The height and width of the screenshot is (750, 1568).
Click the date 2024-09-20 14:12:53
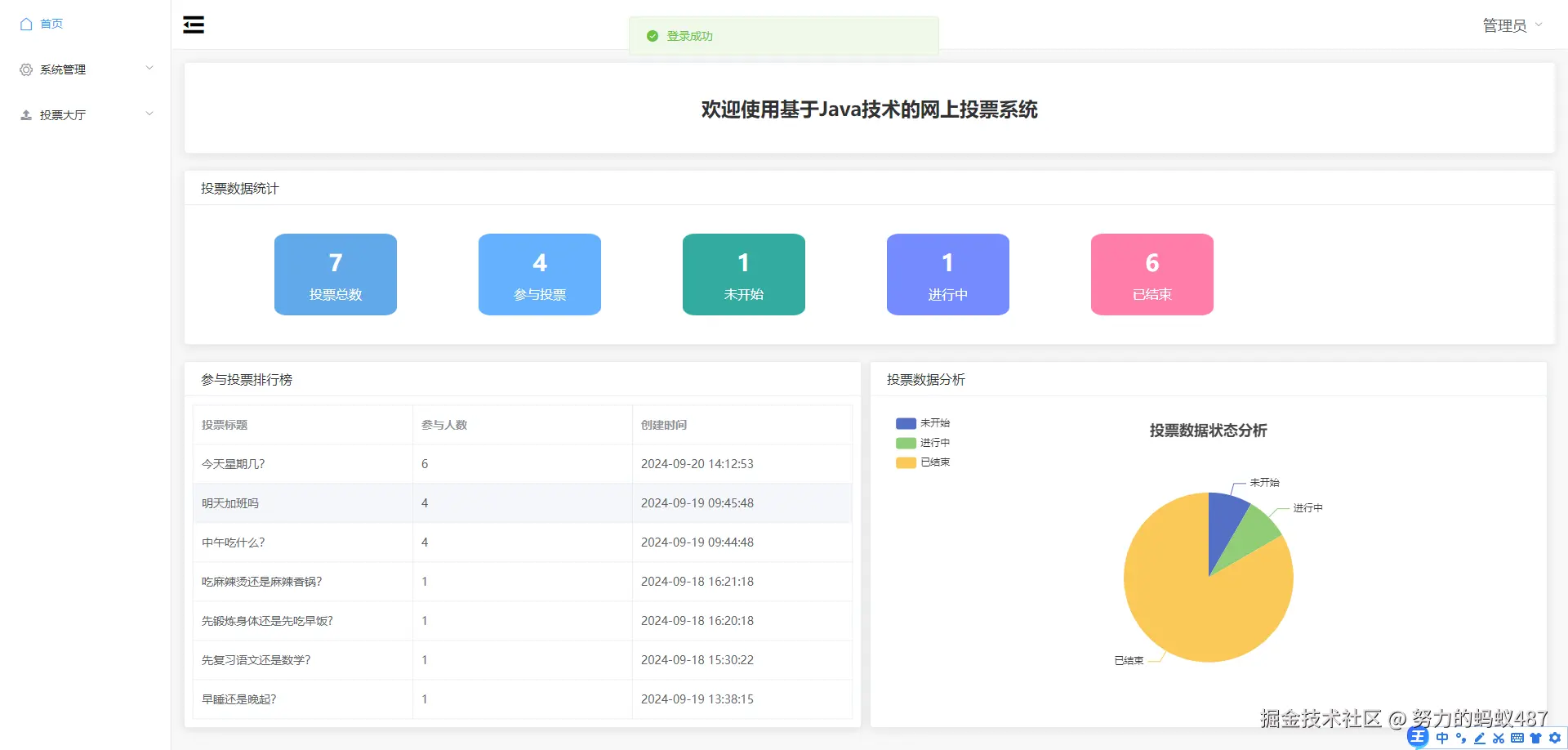[697, 464]
